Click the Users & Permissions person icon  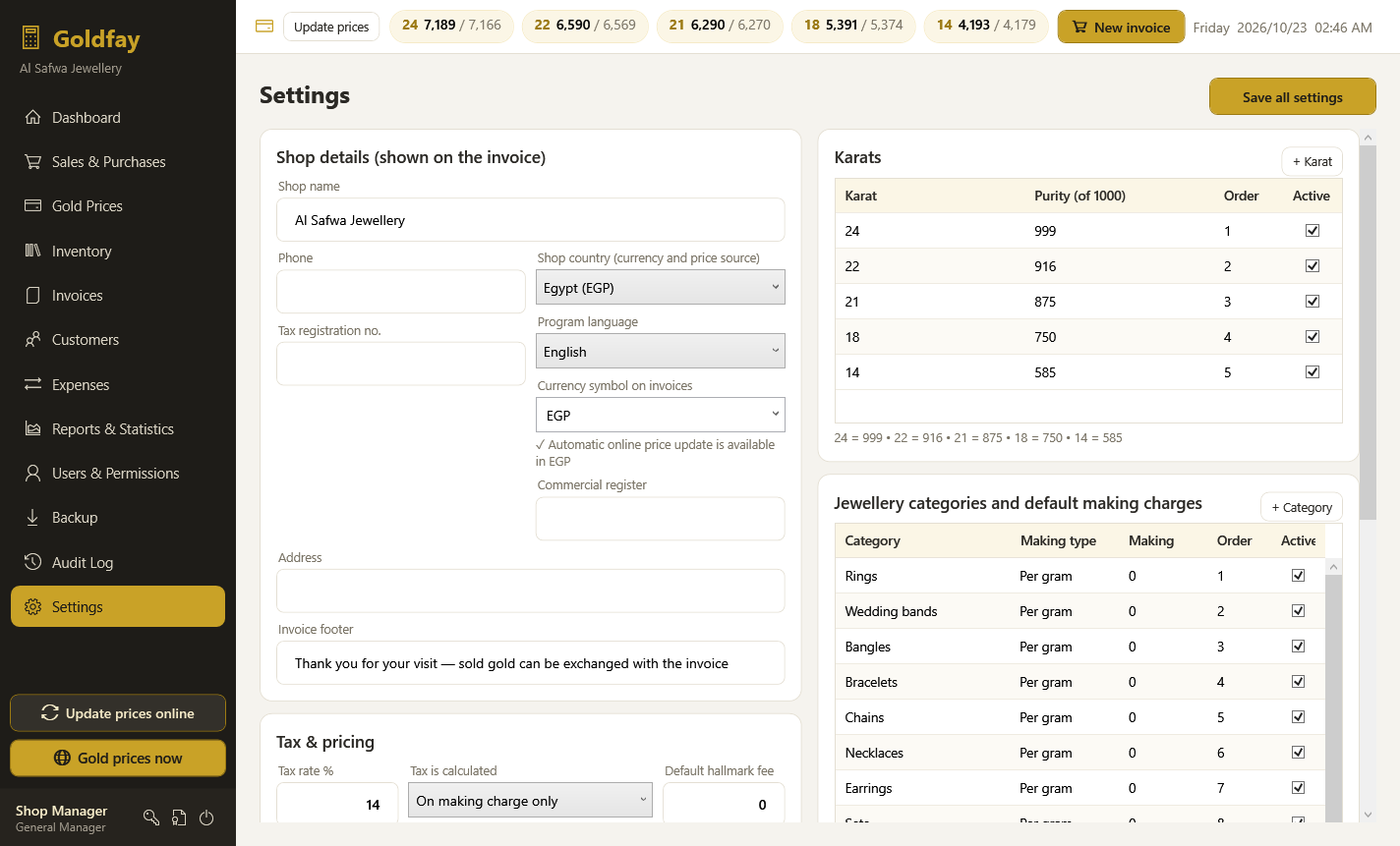pos(33,474)
